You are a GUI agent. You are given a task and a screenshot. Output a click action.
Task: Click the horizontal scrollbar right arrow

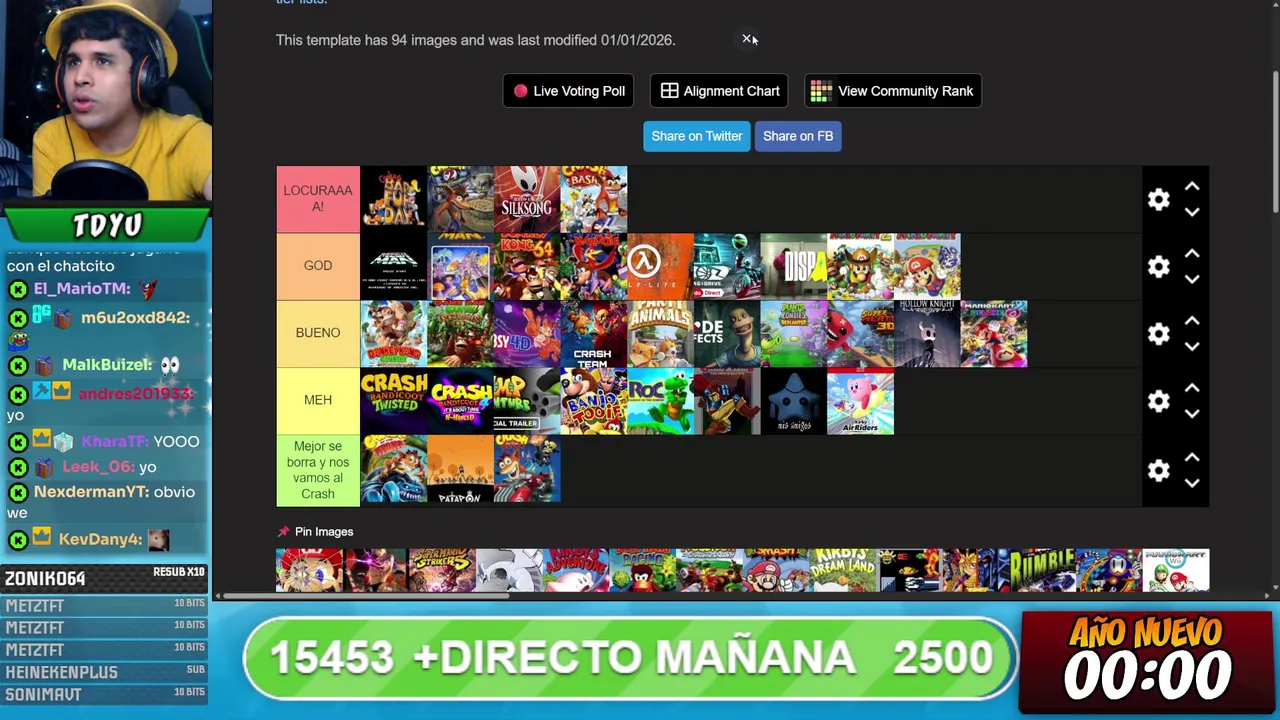click(1267, 596)
